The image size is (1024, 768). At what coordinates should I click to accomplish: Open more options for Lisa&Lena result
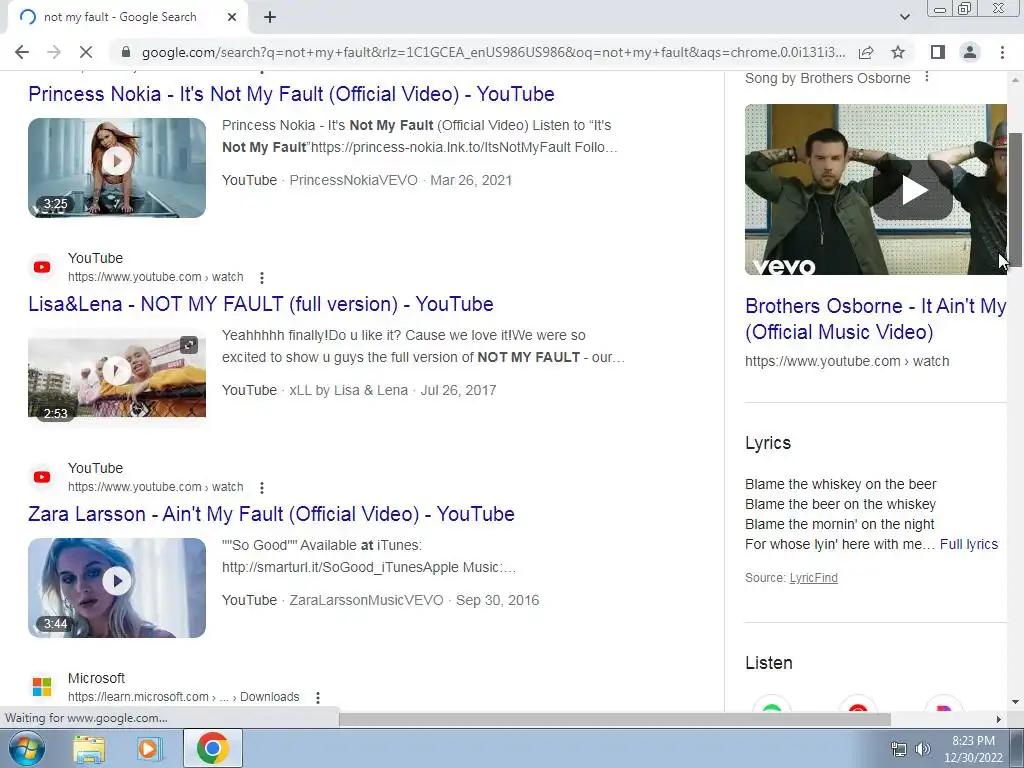click(262, 278)
